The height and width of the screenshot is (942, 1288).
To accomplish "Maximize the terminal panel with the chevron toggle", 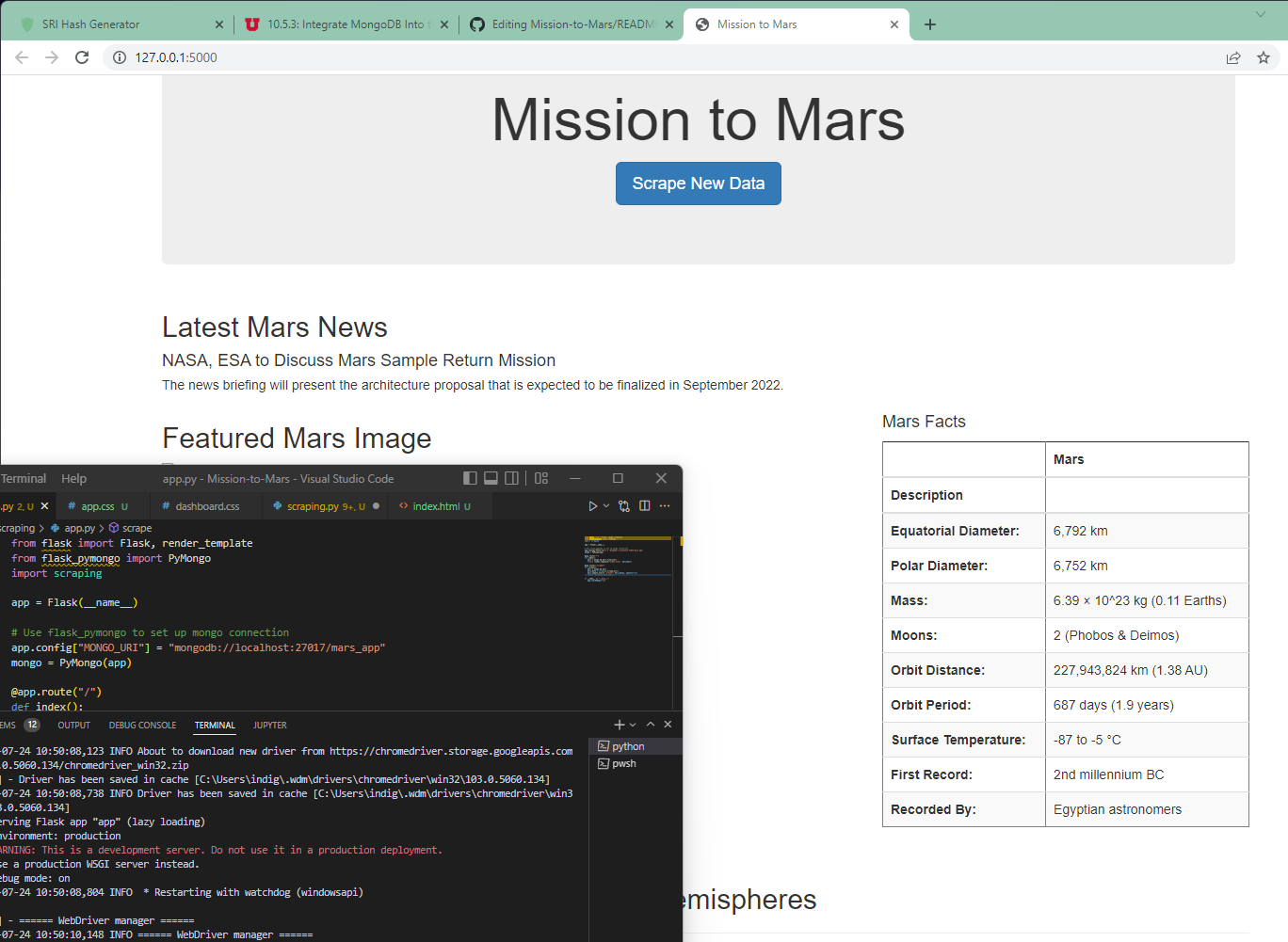I will coord(650,725).
